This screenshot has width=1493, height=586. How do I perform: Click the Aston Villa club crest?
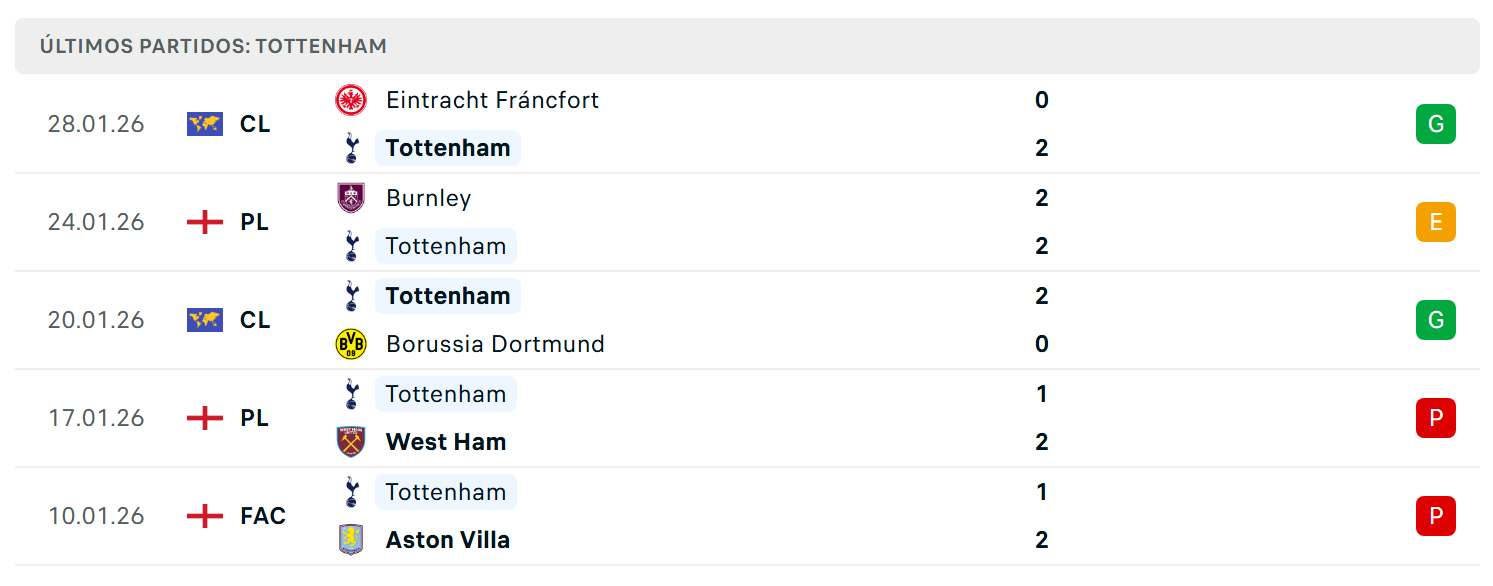(351, 540)
